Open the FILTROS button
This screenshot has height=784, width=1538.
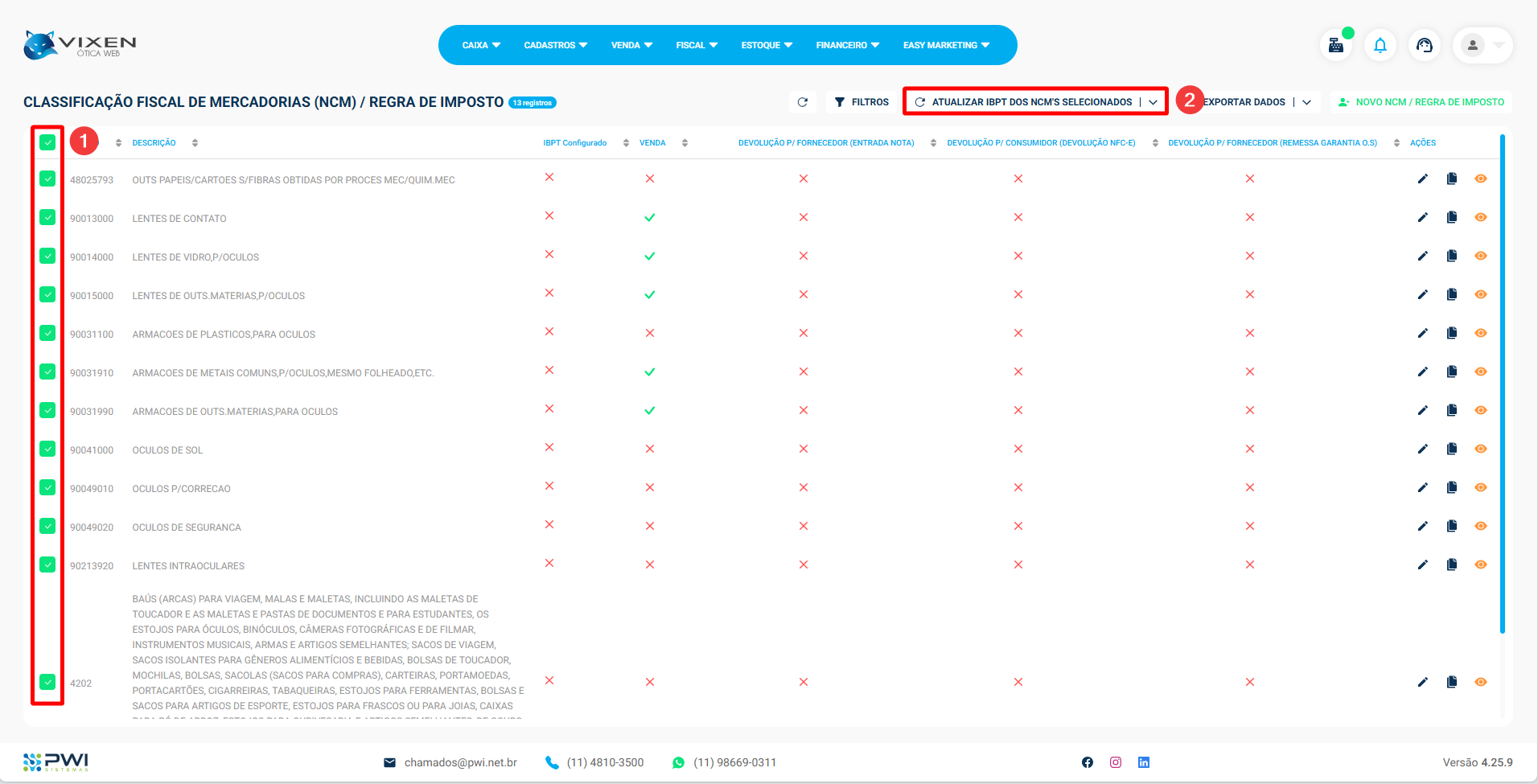point(862,102)
